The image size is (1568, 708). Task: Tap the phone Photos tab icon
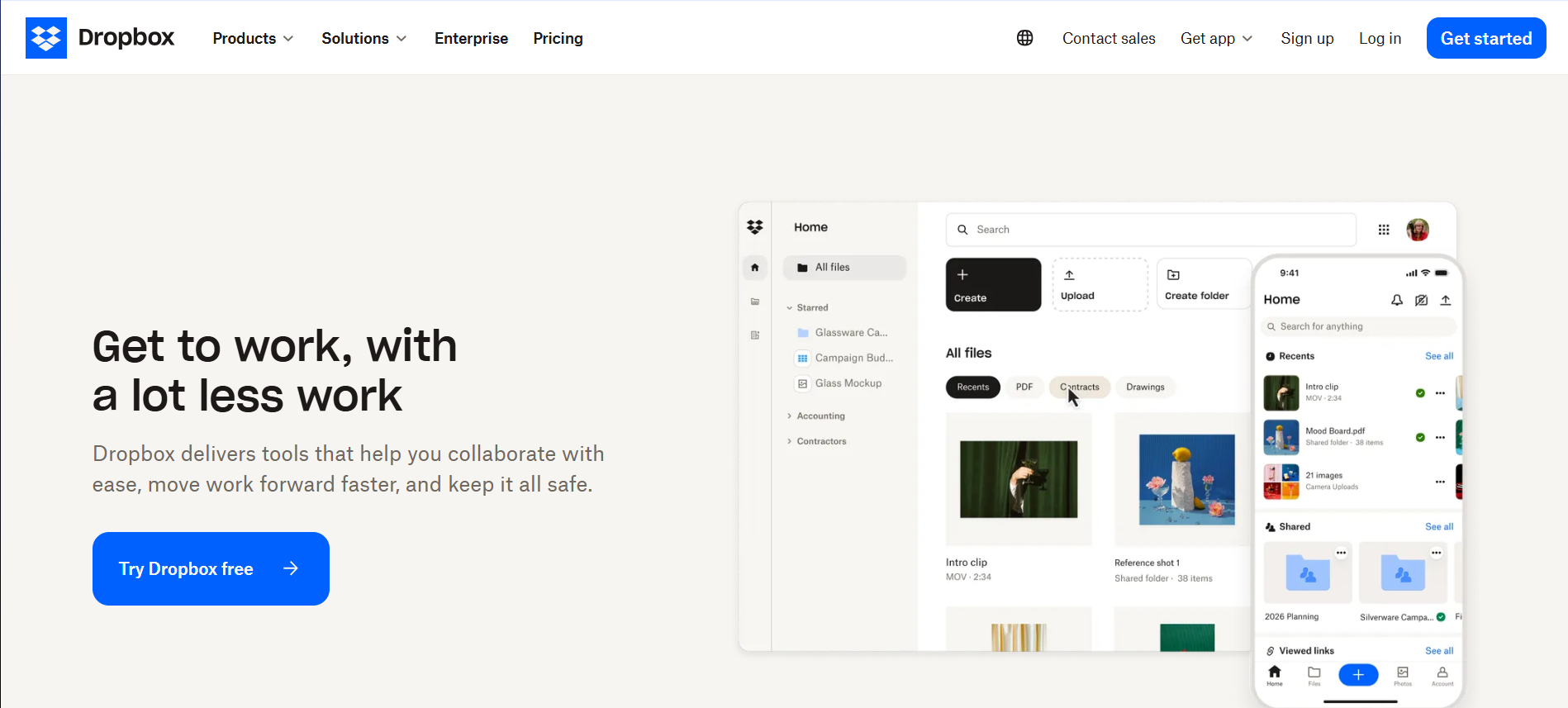[1403, 676]
